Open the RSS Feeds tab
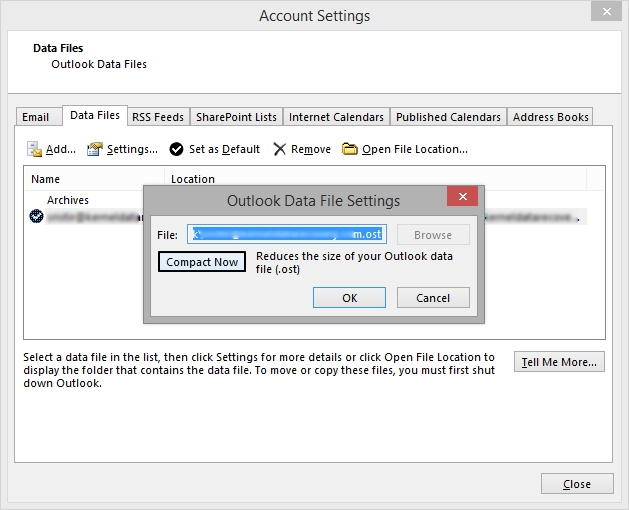Screen dimensions: 629x510 pos(158,117)
